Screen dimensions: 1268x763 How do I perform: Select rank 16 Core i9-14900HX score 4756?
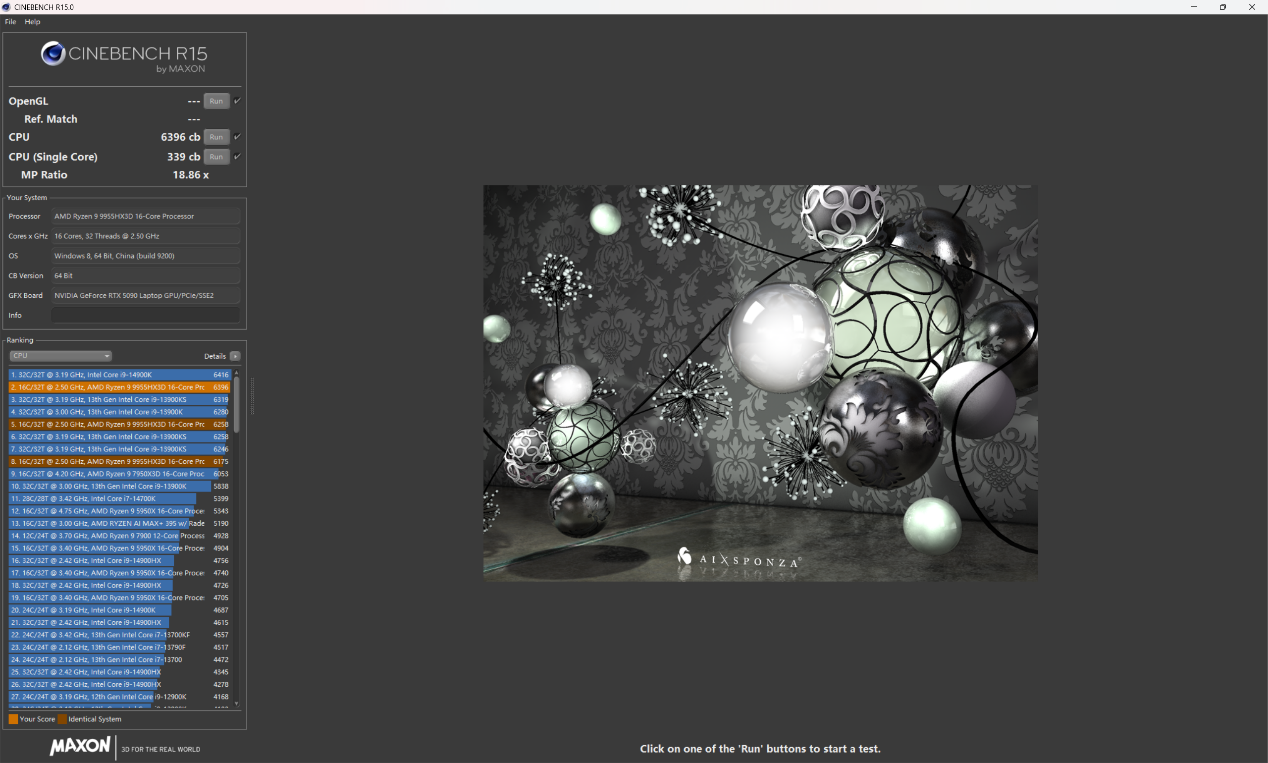(x=120, y=560)
